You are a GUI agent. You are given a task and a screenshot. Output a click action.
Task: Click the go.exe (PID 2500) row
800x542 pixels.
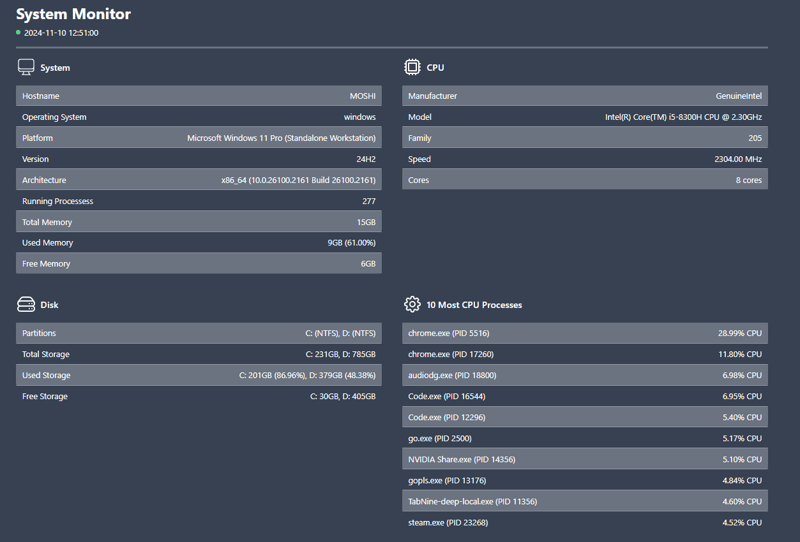pyautogui.click(x=584, y=438)
